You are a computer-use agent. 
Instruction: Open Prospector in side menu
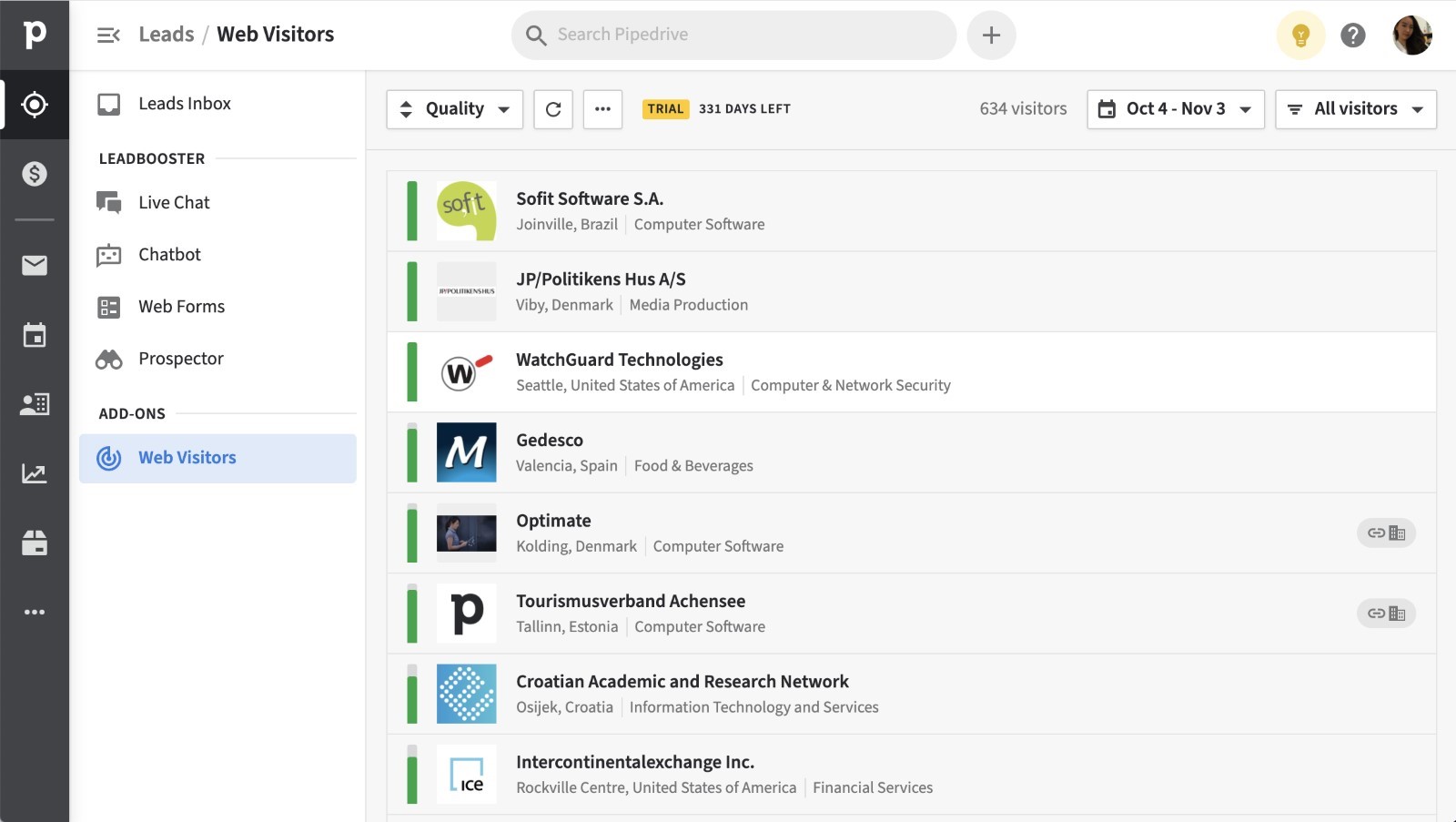[217, 359]
